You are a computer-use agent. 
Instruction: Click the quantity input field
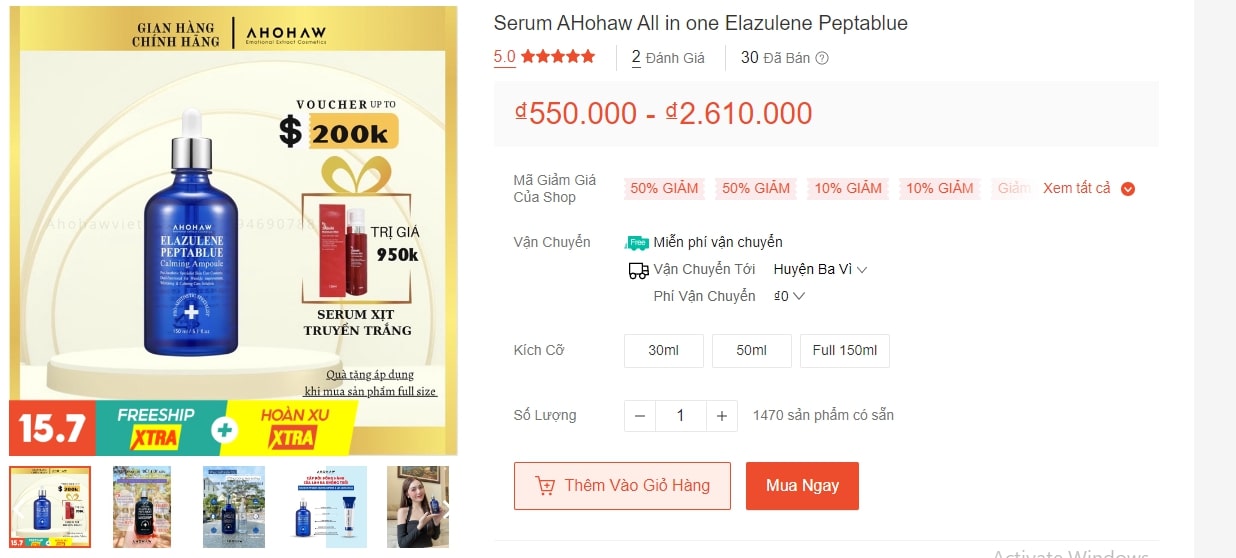click(680, 416)
